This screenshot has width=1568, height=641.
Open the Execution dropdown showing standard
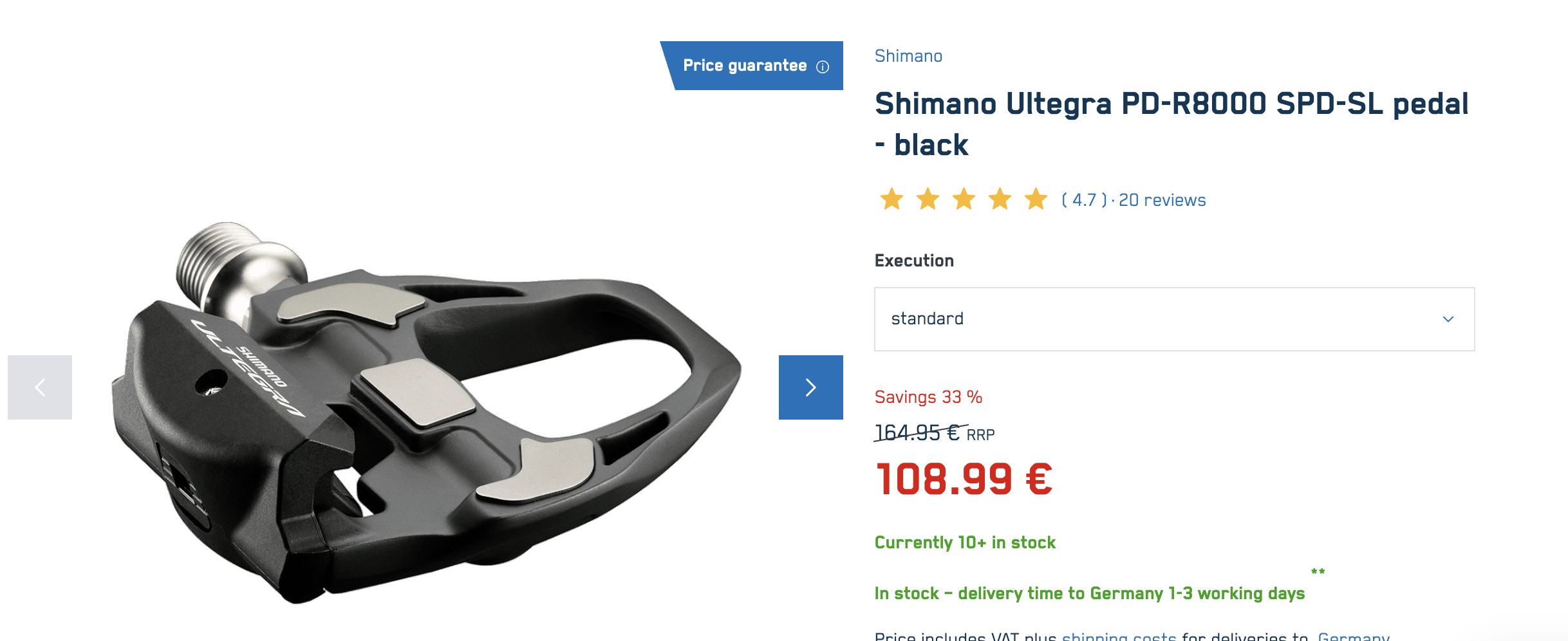1175,319
